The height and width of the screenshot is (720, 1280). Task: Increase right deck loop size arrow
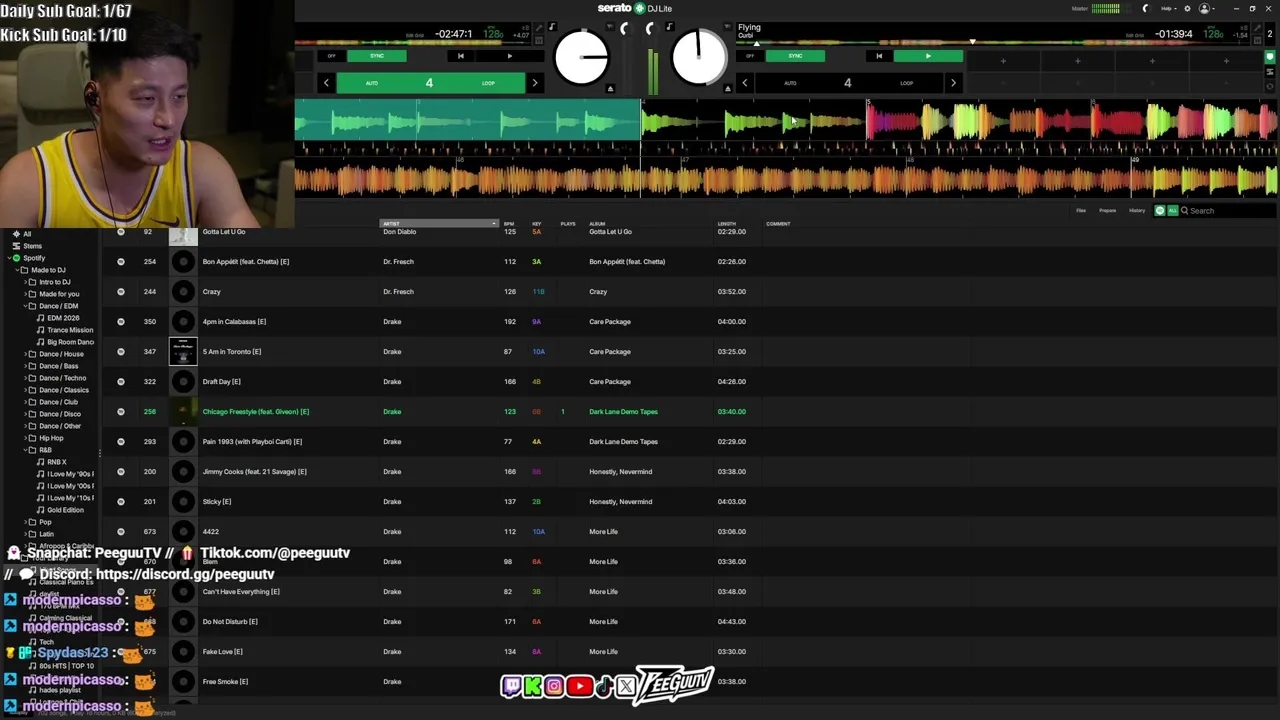pos(952,83)
